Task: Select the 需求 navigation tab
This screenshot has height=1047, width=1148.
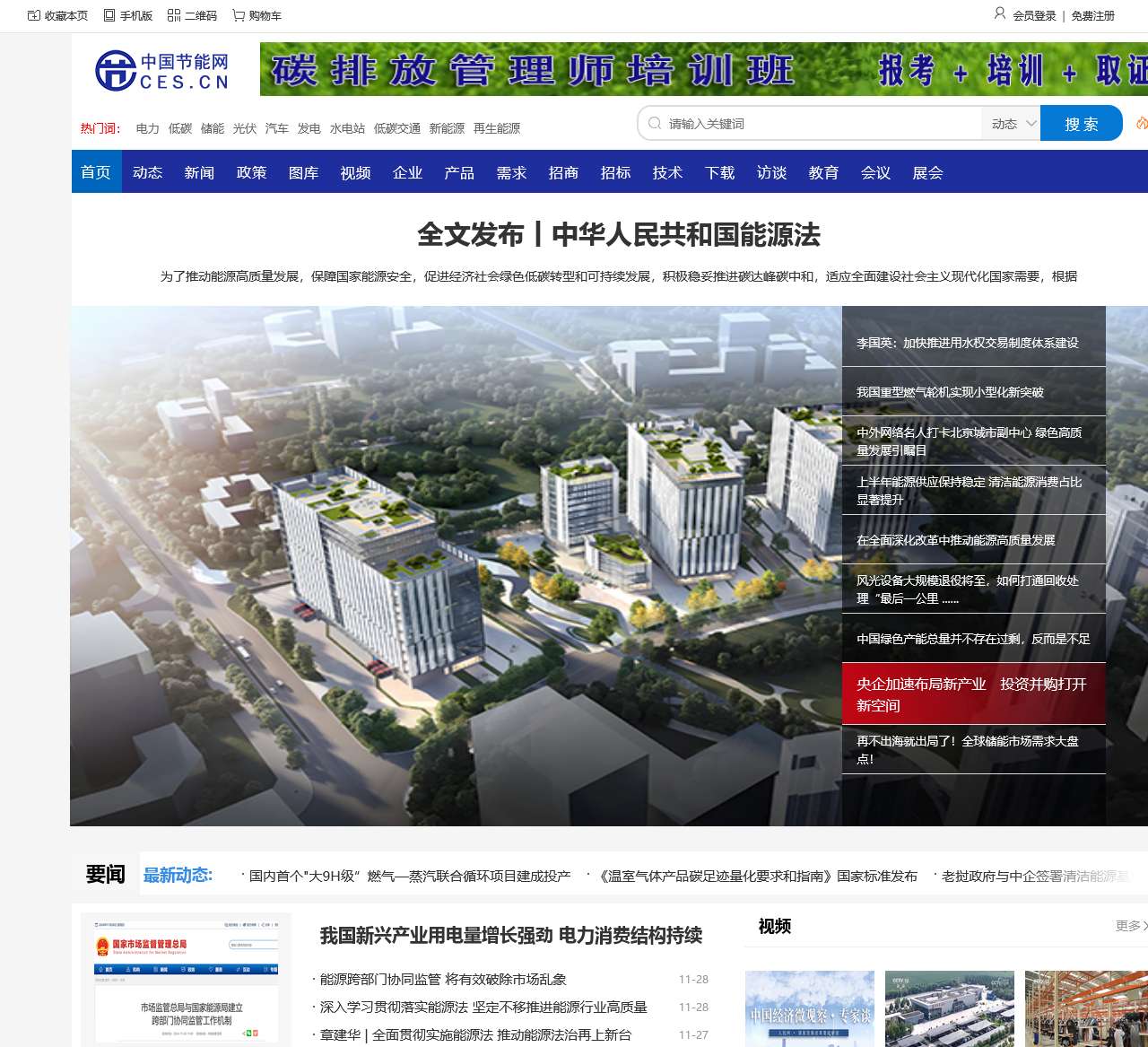Action: (512, 172)
